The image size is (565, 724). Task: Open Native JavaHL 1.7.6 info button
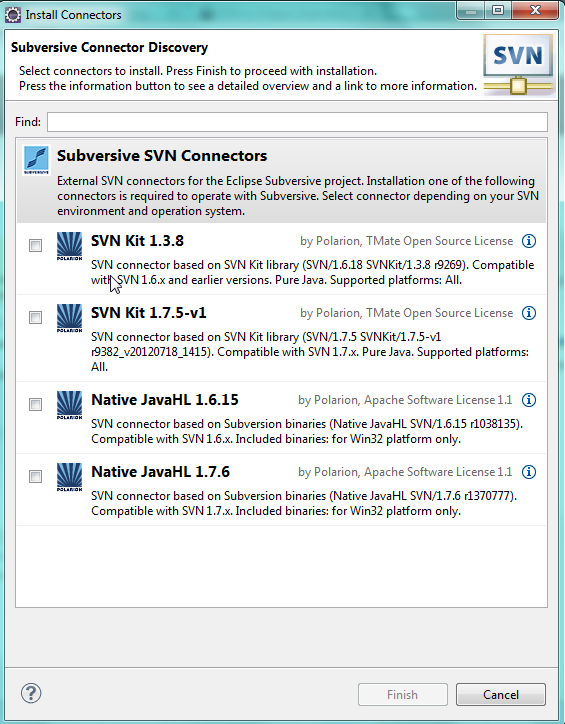[x=529, y=472]
